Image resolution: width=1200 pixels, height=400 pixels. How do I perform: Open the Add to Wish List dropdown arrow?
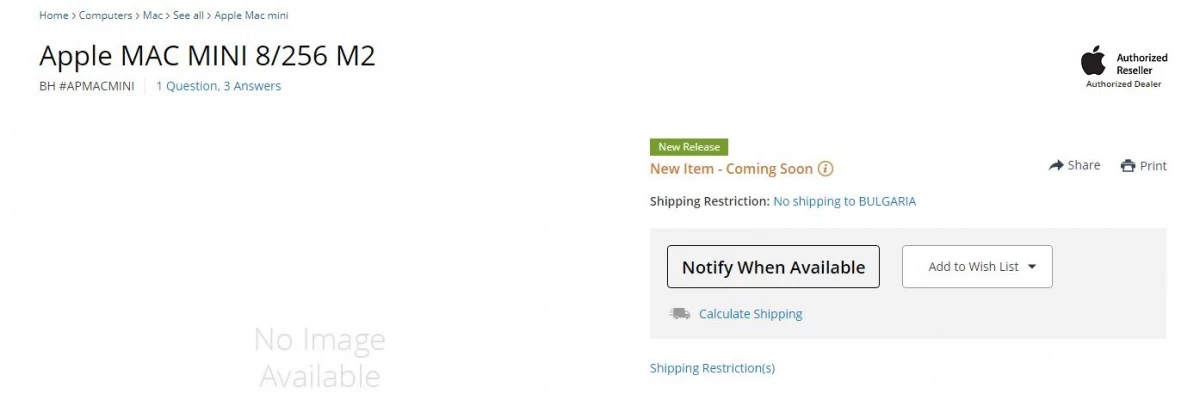tap(1032, 267)
